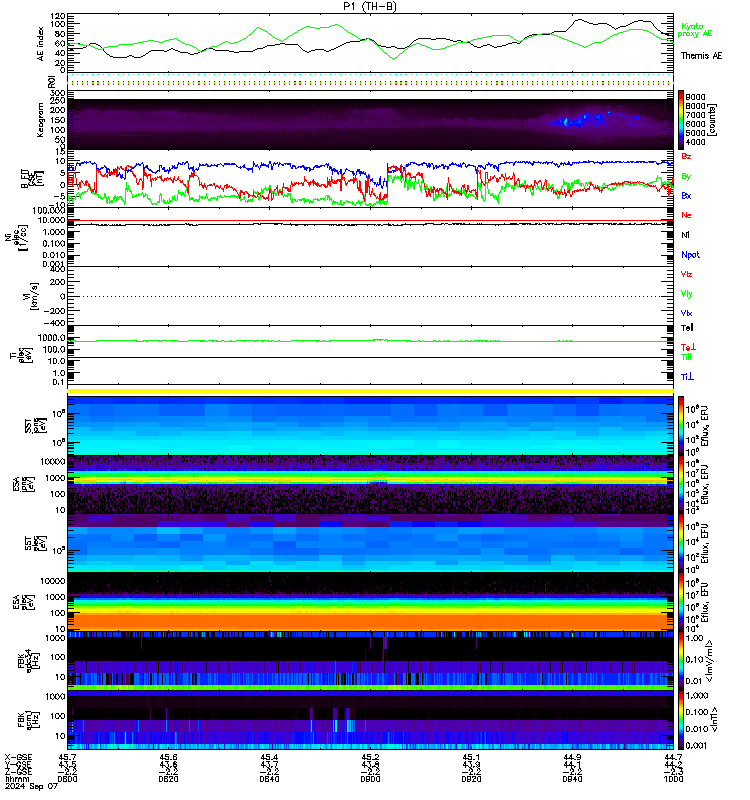Click the ESA ion Eflux color bar

tap(681, 485)
